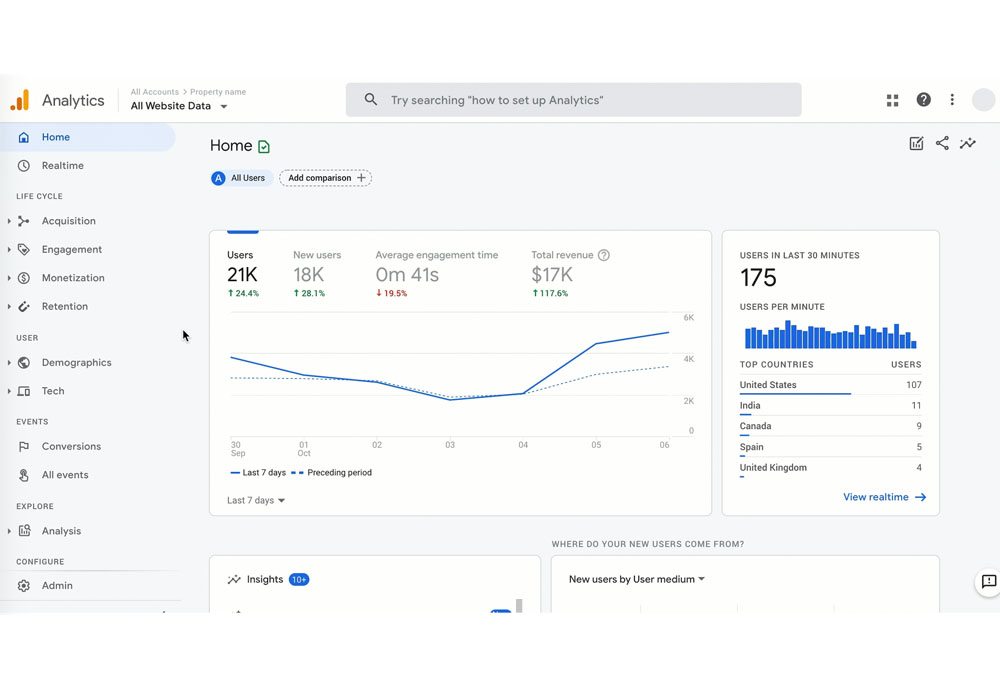Click the Analysis chart icon
The height and width of the screenshot is (700, 1000).
tap(24, 530)
